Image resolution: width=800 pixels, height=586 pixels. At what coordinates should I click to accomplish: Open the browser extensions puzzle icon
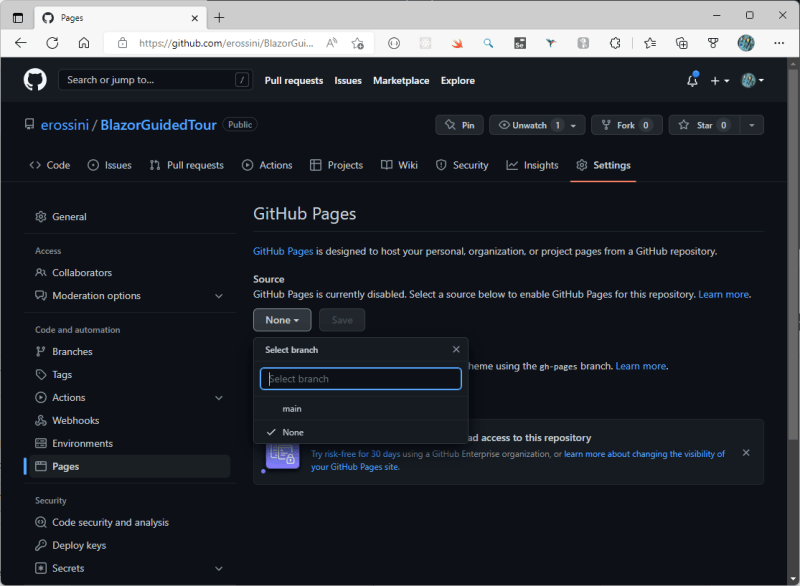(615, 43)
